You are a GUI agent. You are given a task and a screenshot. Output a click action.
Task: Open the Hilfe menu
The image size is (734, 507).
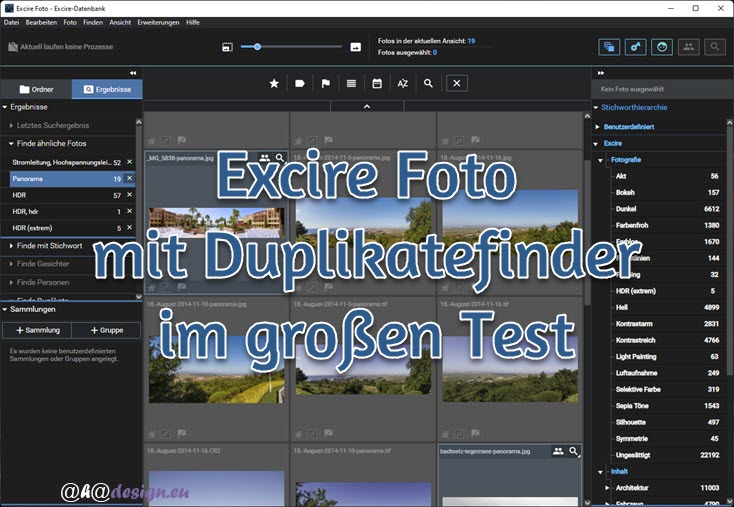coord(193,22)
